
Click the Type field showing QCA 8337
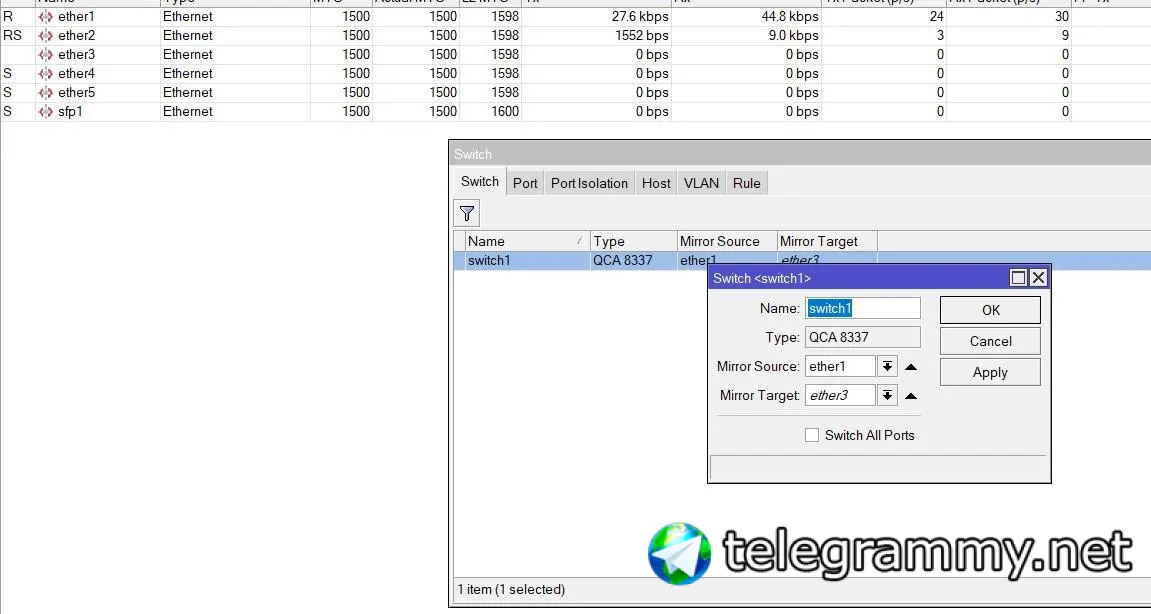coord(863,337)
